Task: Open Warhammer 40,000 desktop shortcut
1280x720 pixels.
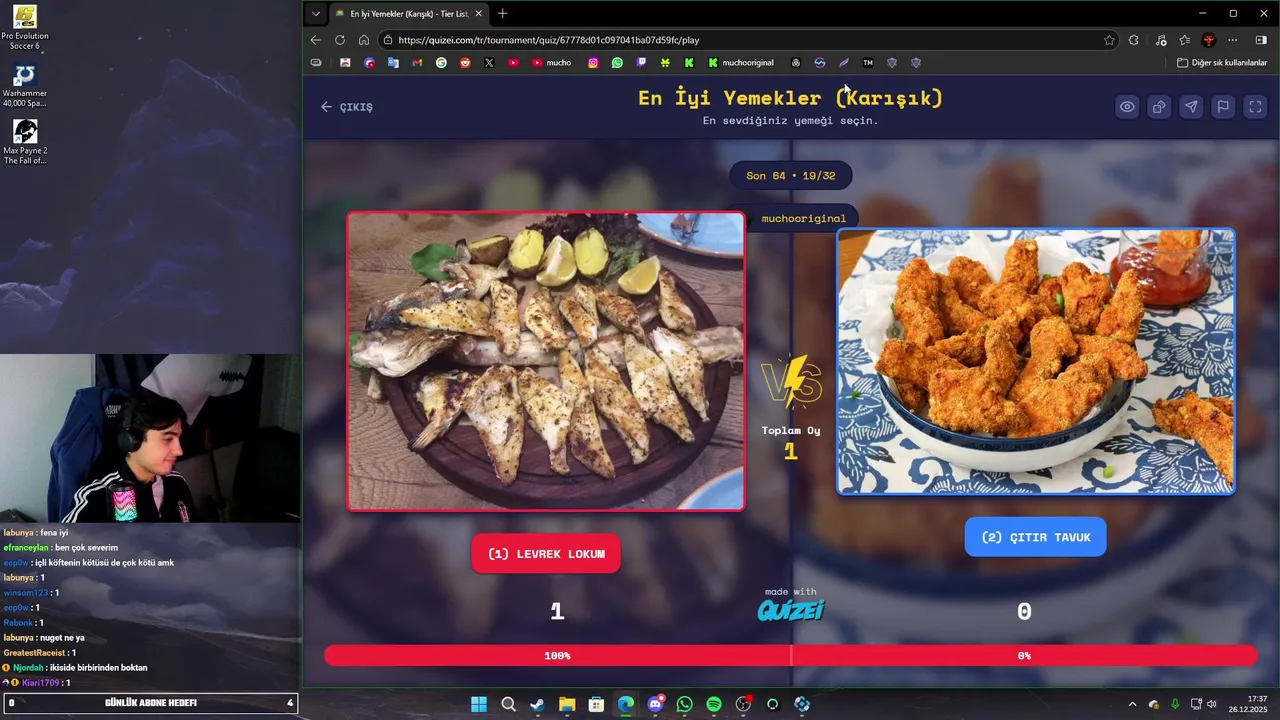Action: click(25, 86)
